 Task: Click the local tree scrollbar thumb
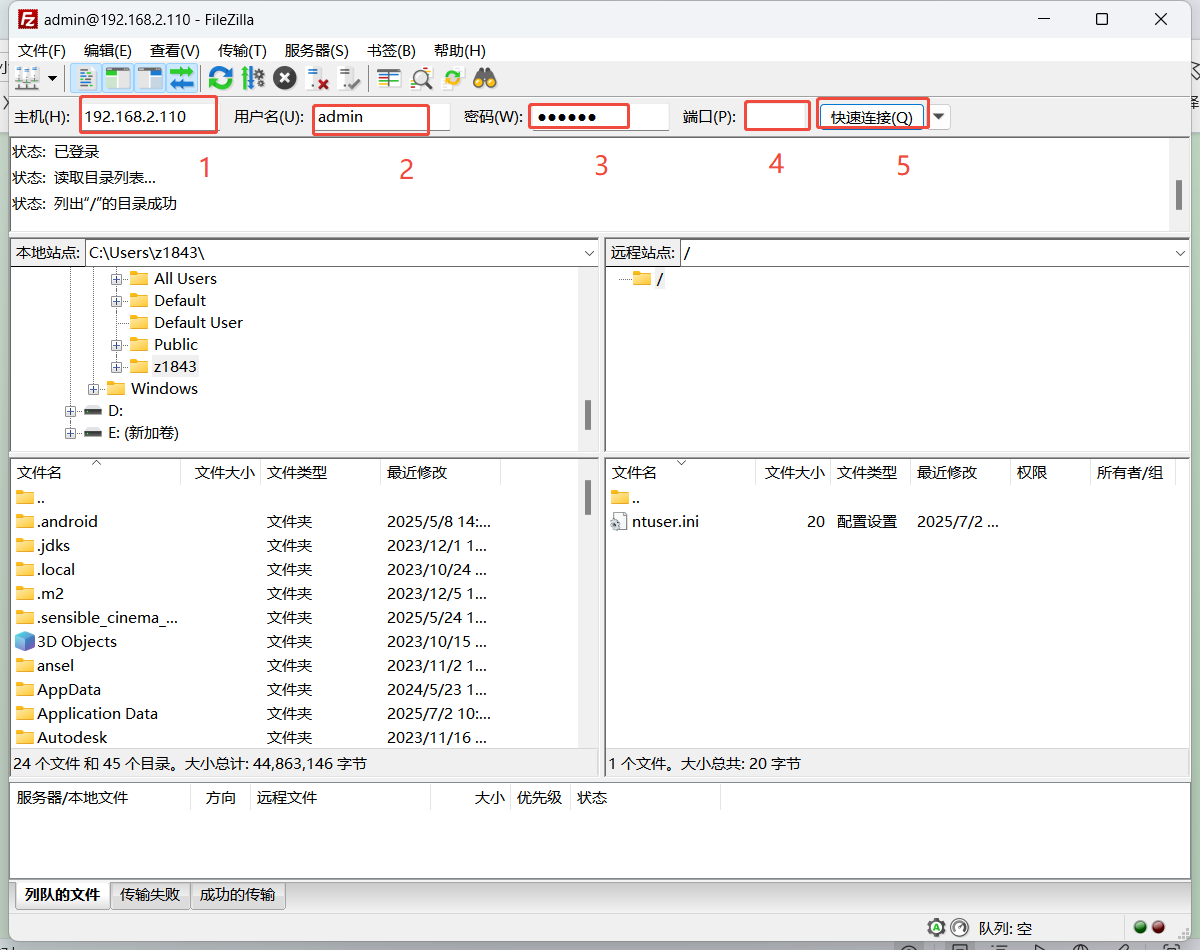(588, 414)
